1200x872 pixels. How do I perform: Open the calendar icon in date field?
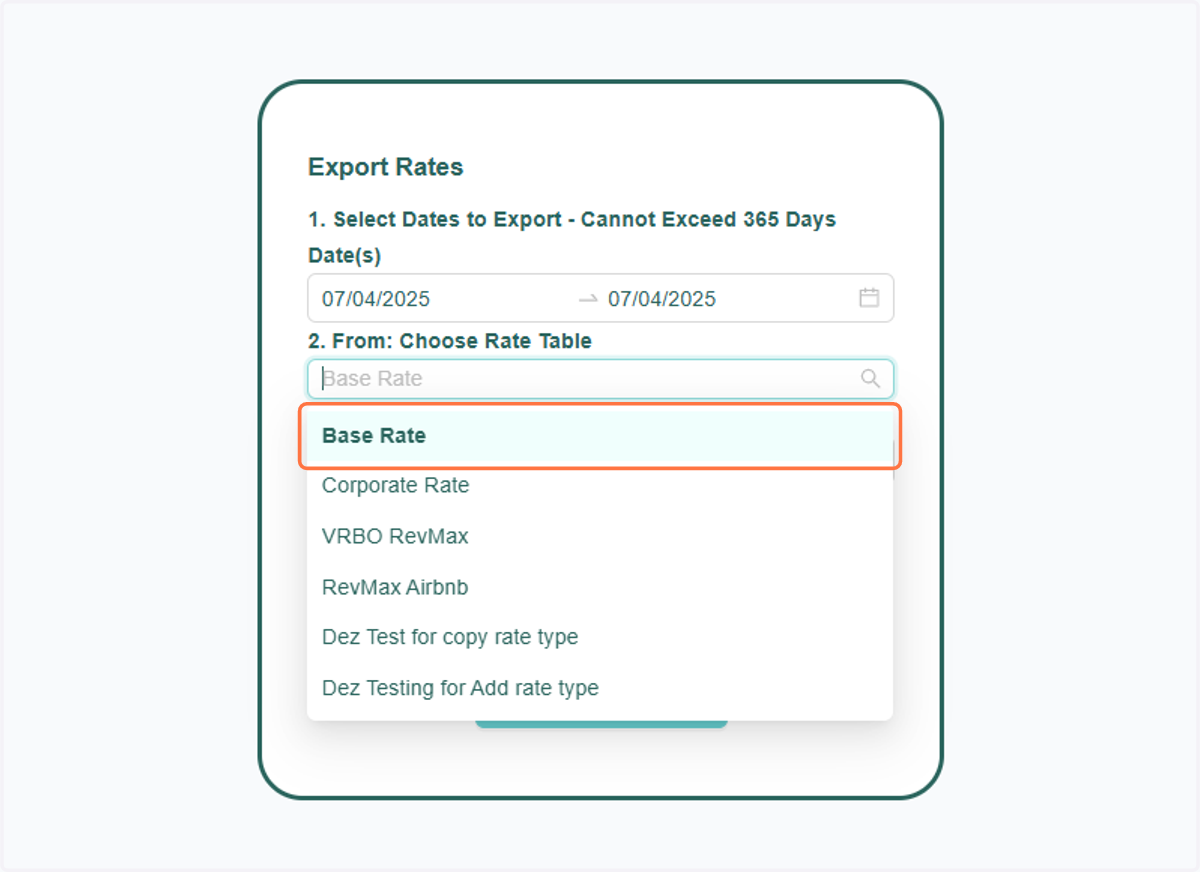[869, 298]
